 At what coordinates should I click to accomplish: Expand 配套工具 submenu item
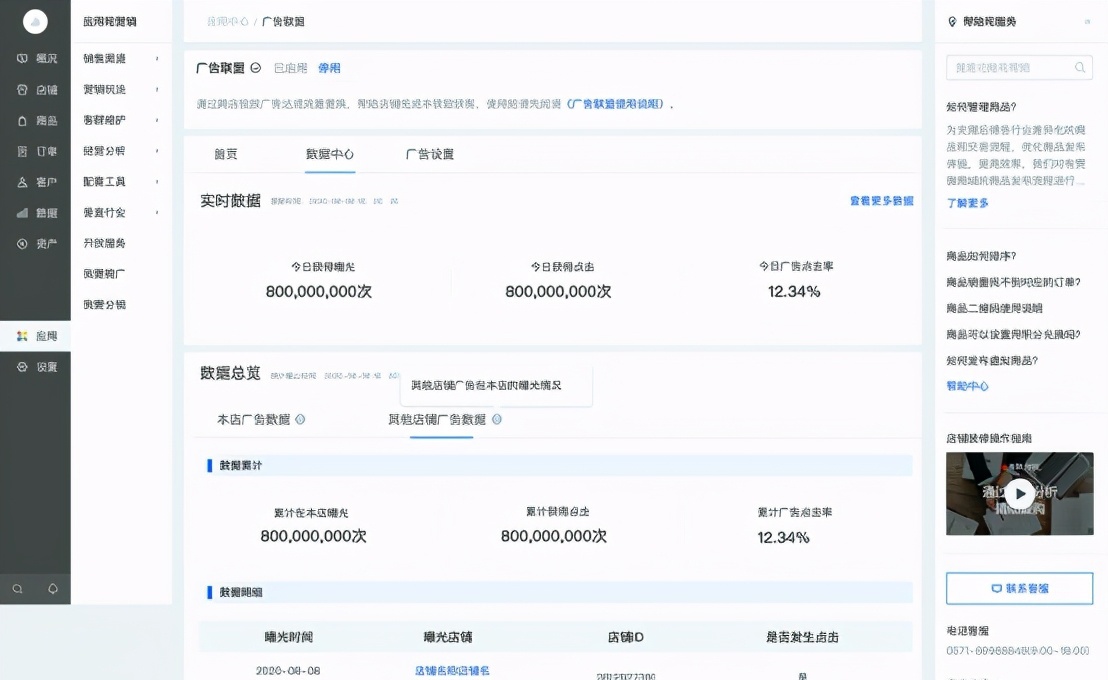[121, 182]
